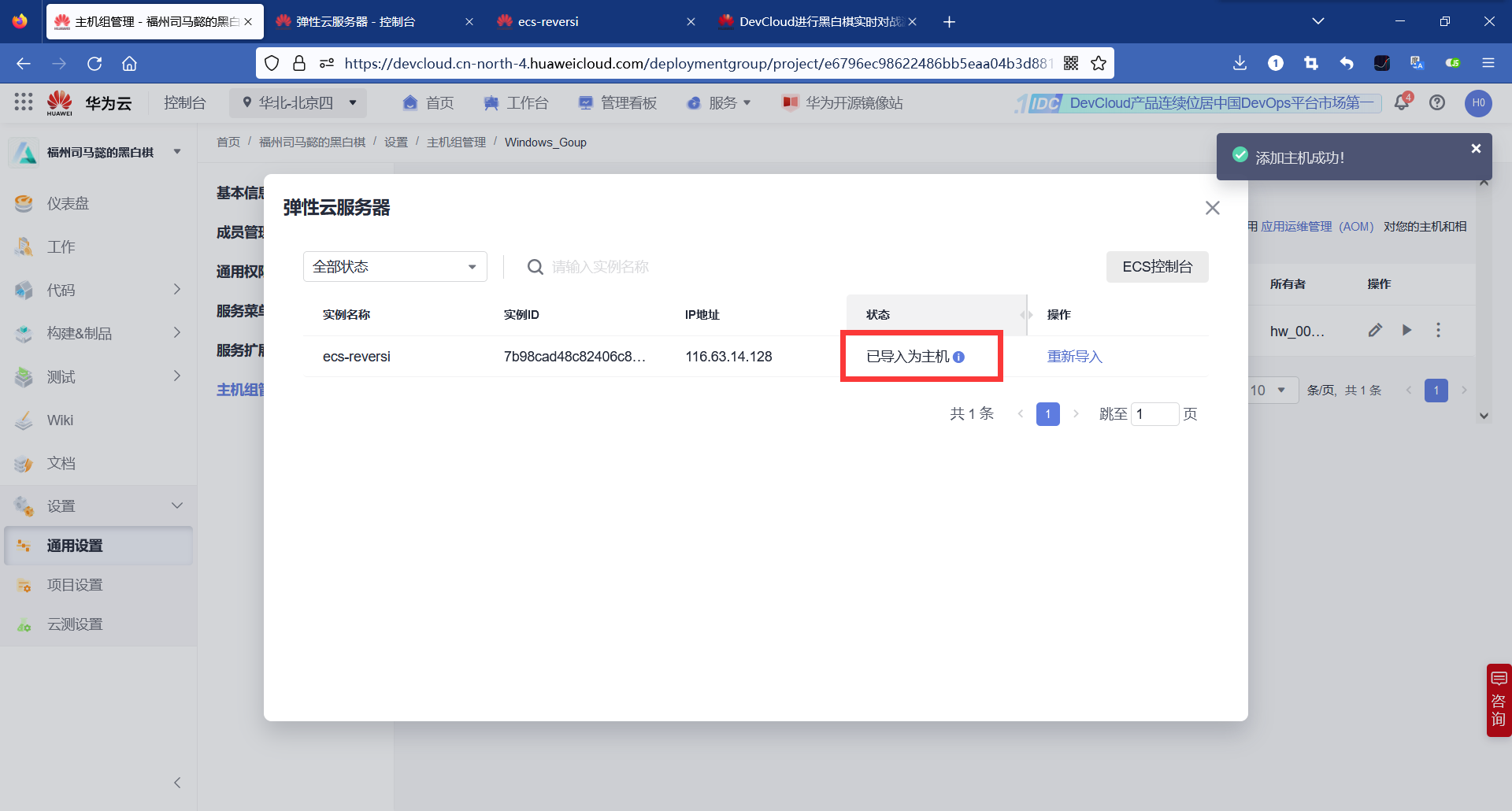Go to 首页 in the top navigation
Image resolution: width=1512 pixels, height=811 pixels.
[428, 103]
